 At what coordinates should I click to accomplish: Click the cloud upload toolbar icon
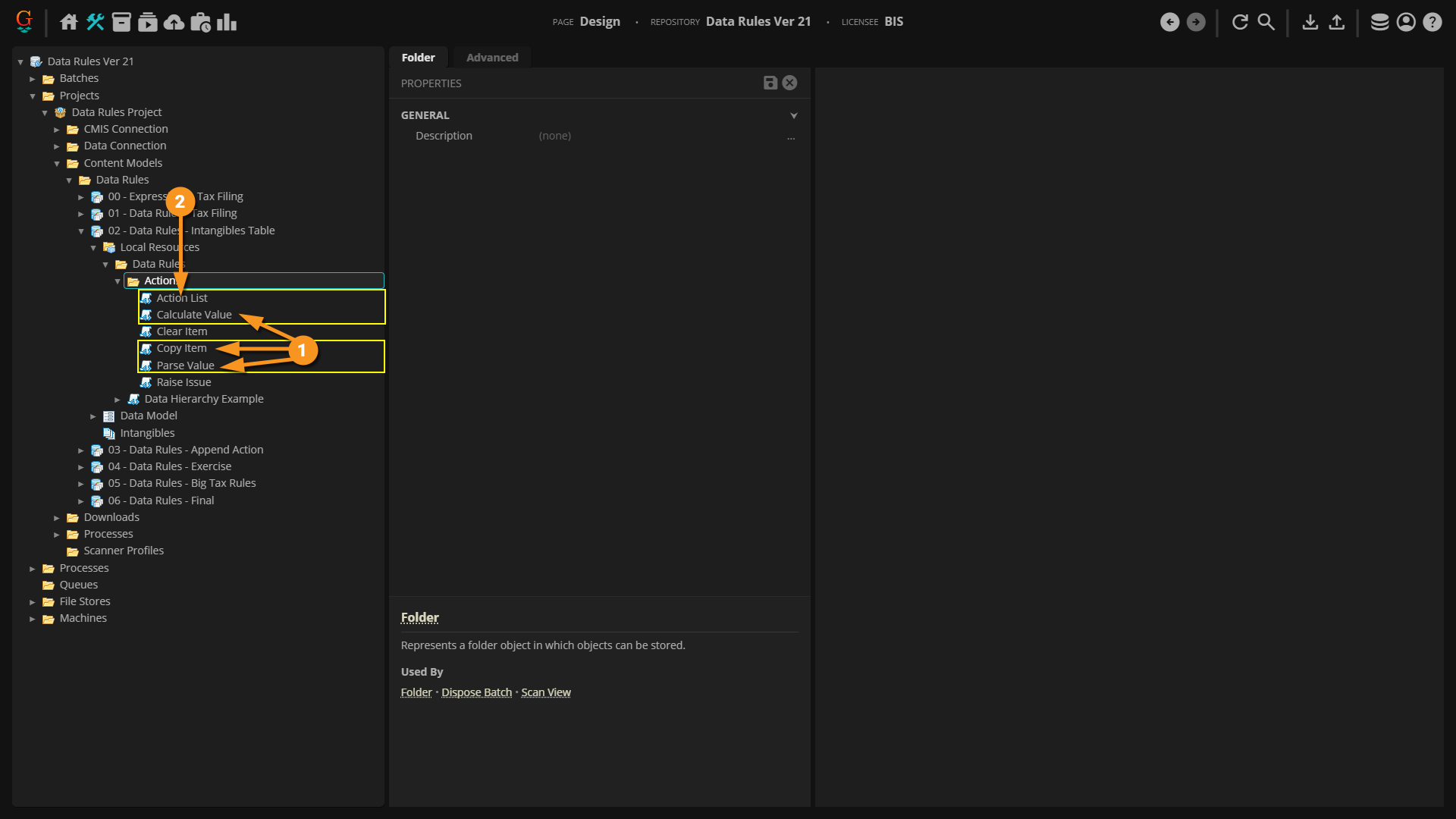pos(174,22)
